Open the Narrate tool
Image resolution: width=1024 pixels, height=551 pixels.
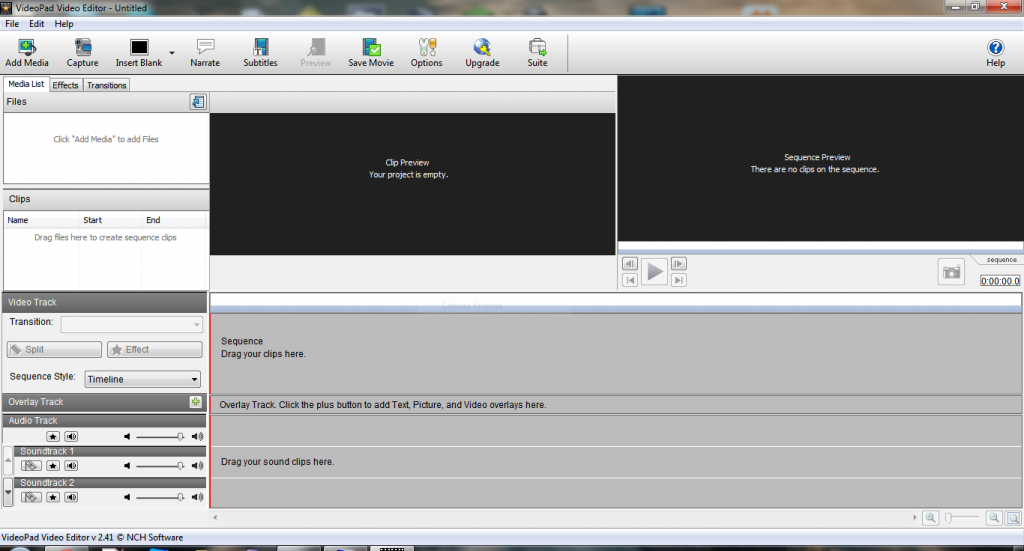(x=205, y=52)
